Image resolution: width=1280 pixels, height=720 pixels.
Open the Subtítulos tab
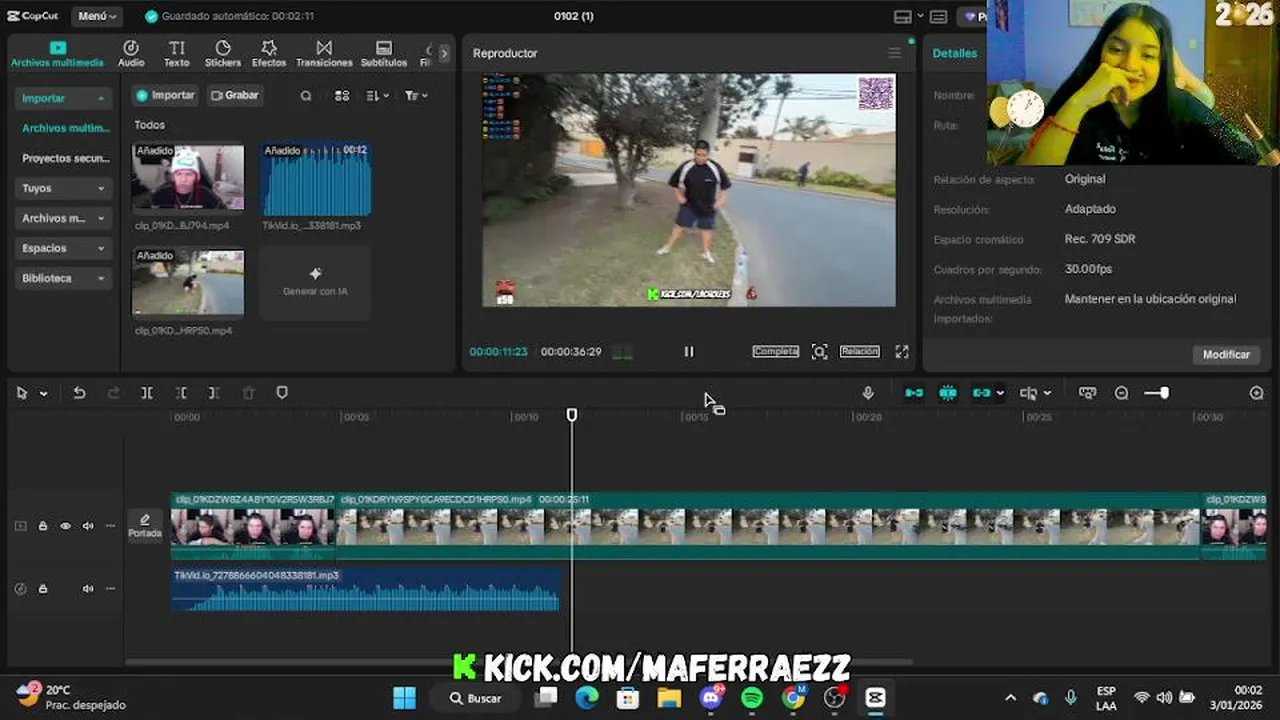point(384,54)
